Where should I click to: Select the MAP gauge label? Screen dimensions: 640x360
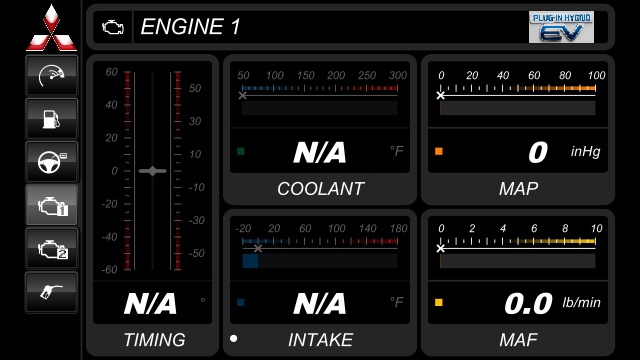[x=518, y=189]
